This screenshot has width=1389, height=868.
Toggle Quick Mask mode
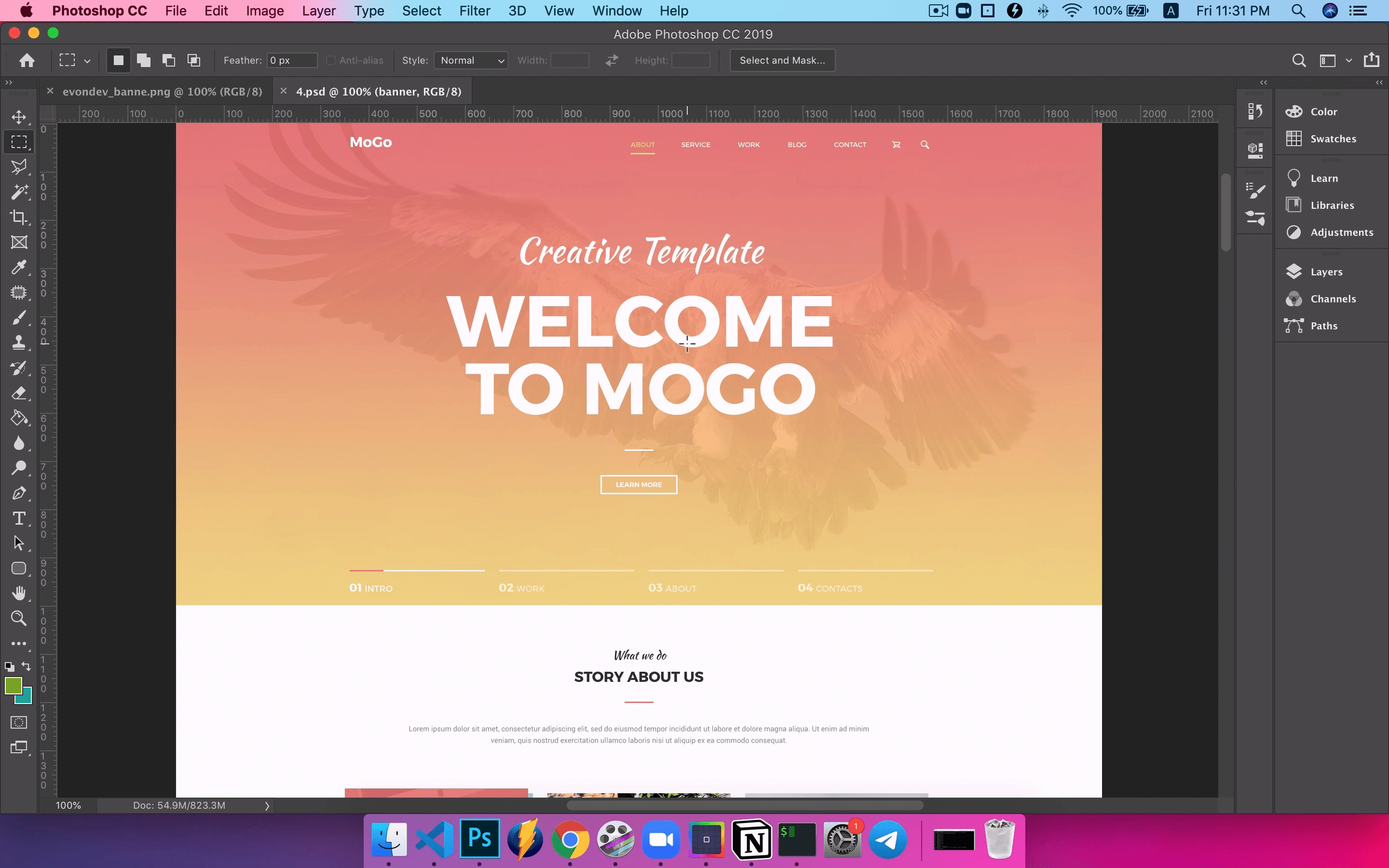[x=18, y=722]
